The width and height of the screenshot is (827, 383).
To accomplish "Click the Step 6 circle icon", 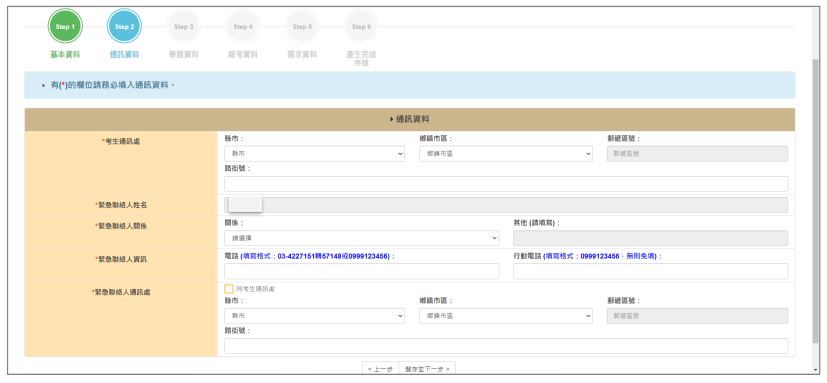I will coord(361,26).
